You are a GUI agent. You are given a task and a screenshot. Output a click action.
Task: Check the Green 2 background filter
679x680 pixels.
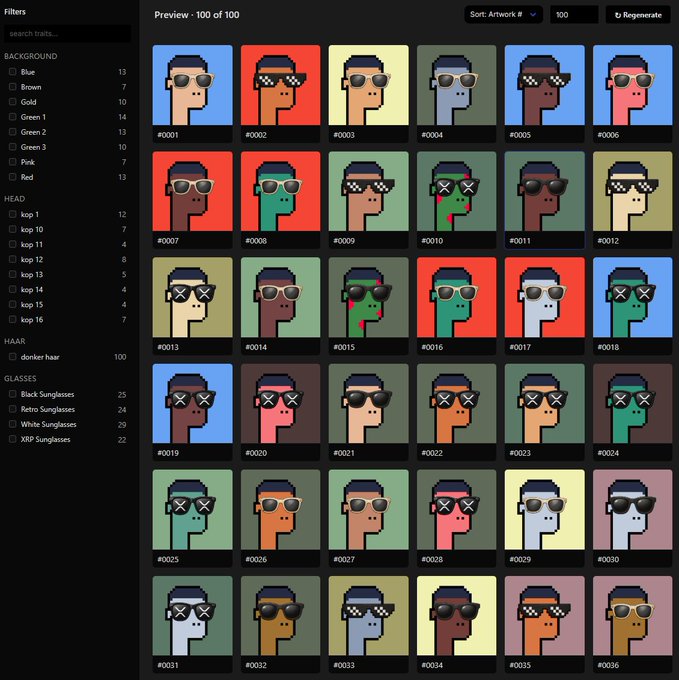[13, 132]
